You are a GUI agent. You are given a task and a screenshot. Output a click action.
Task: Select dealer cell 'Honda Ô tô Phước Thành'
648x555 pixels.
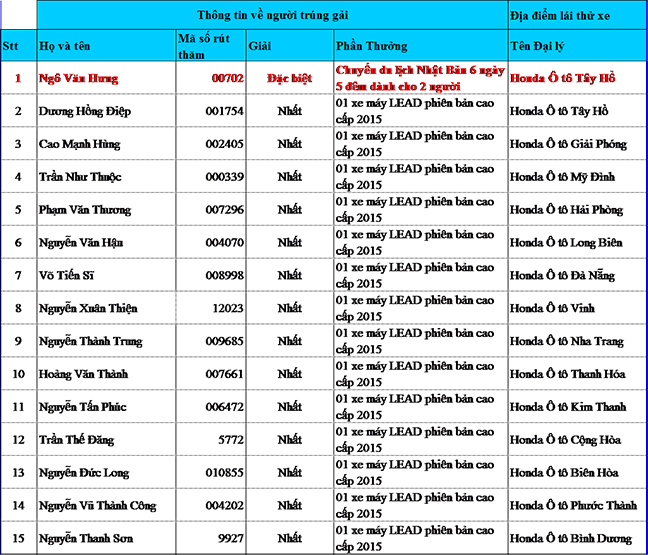(578, 505)
